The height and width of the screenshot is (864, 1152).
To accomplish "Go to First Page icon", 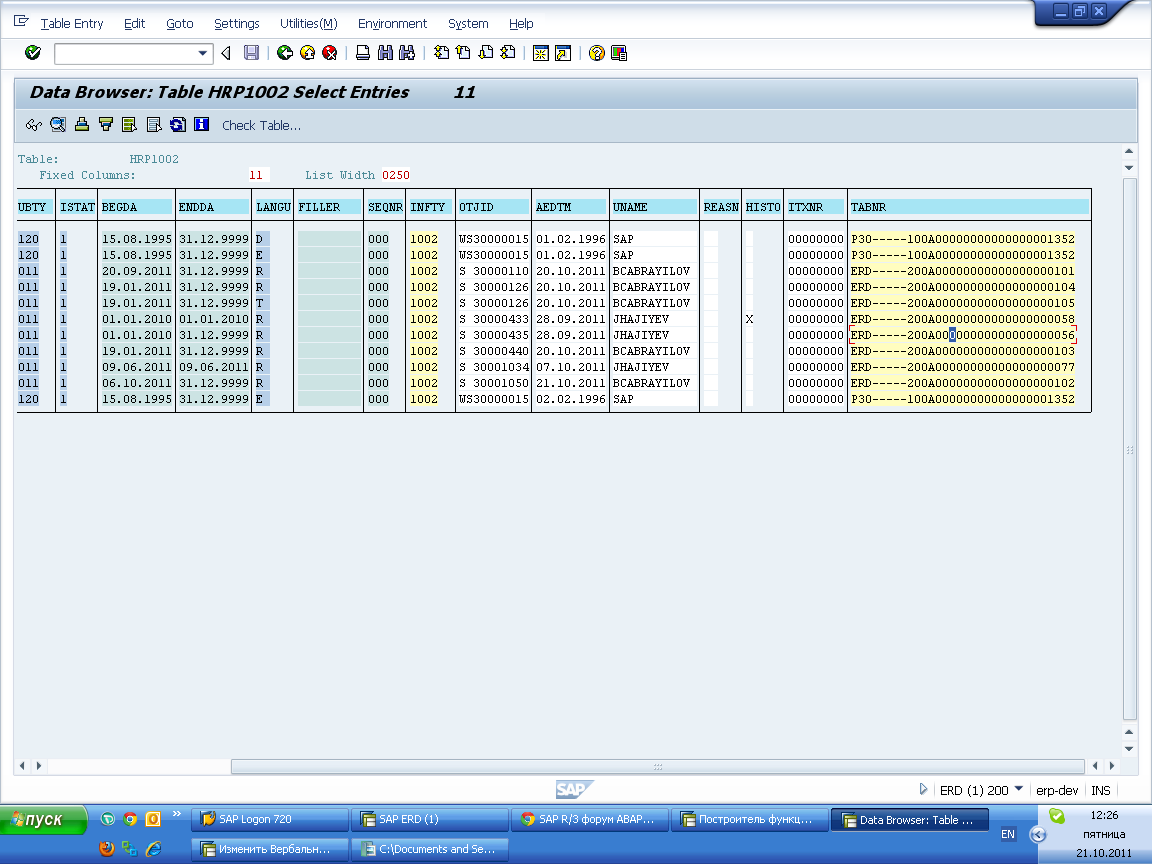I will pyautogui.click(x=441, y=53).
